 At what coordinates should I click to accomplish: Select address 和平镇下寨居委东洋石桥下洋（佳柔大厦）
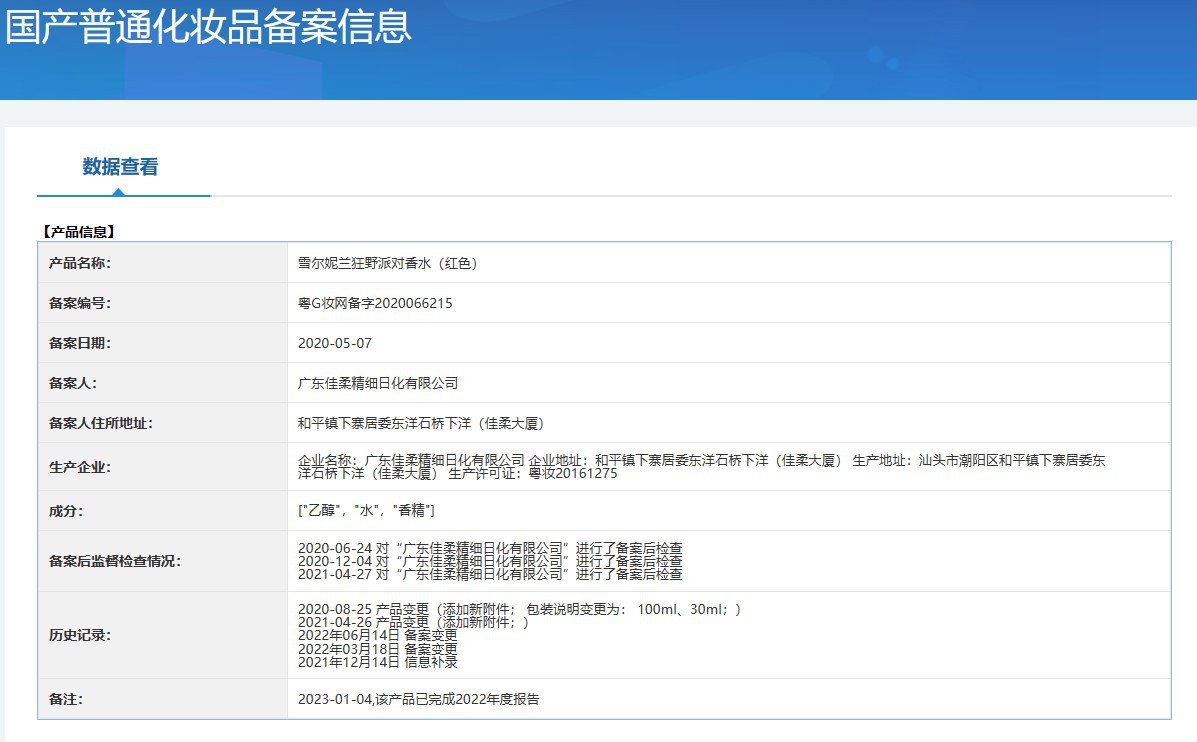pos(421,423)
